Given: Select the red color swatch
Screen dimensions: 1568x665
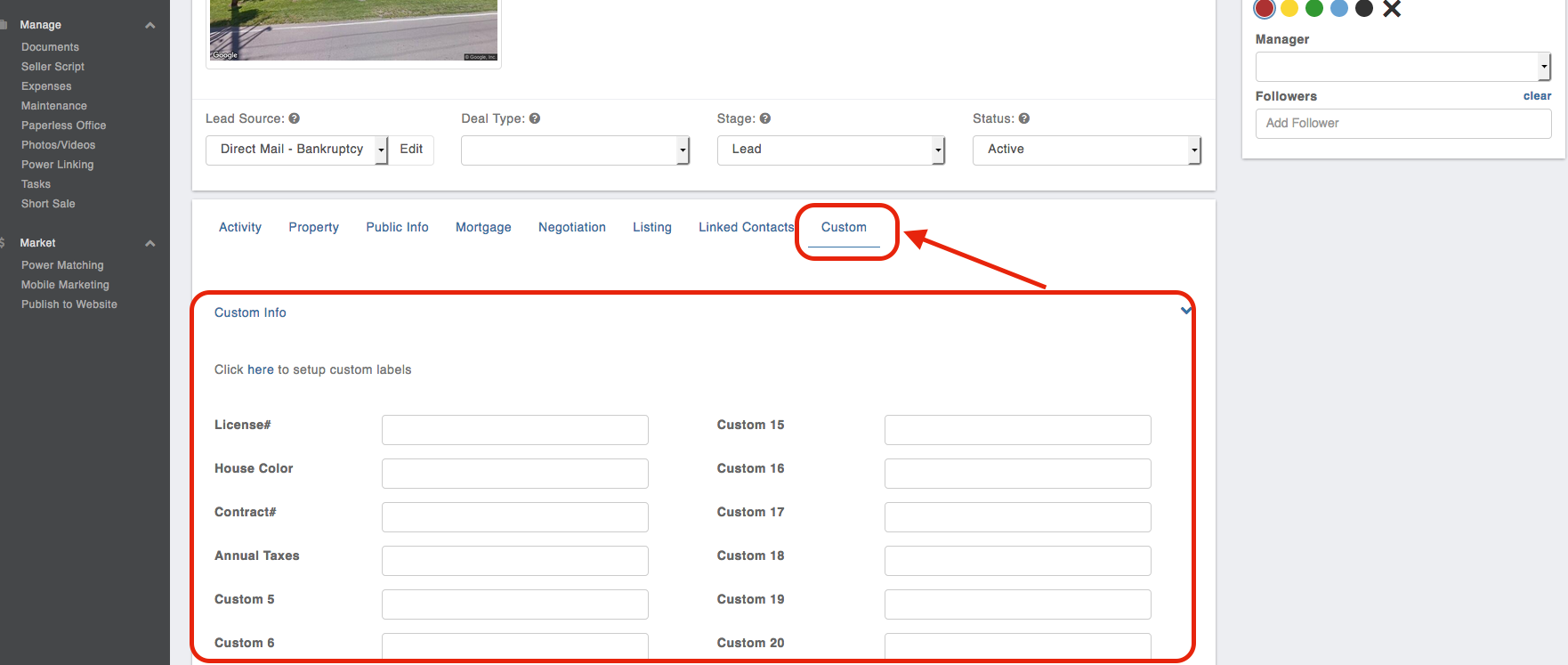Looking at the screenshot, I should [1265, 8].
